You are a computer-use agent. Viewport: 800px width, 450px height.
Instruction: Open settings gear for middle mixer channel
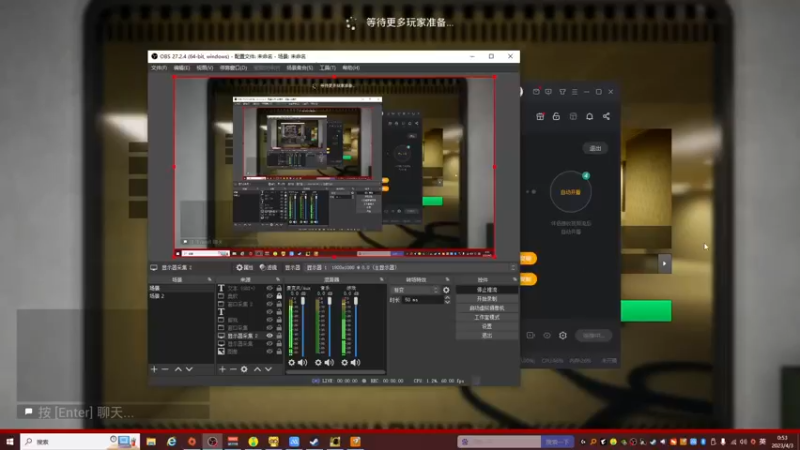pyautogui.click(x=318, y=362)
